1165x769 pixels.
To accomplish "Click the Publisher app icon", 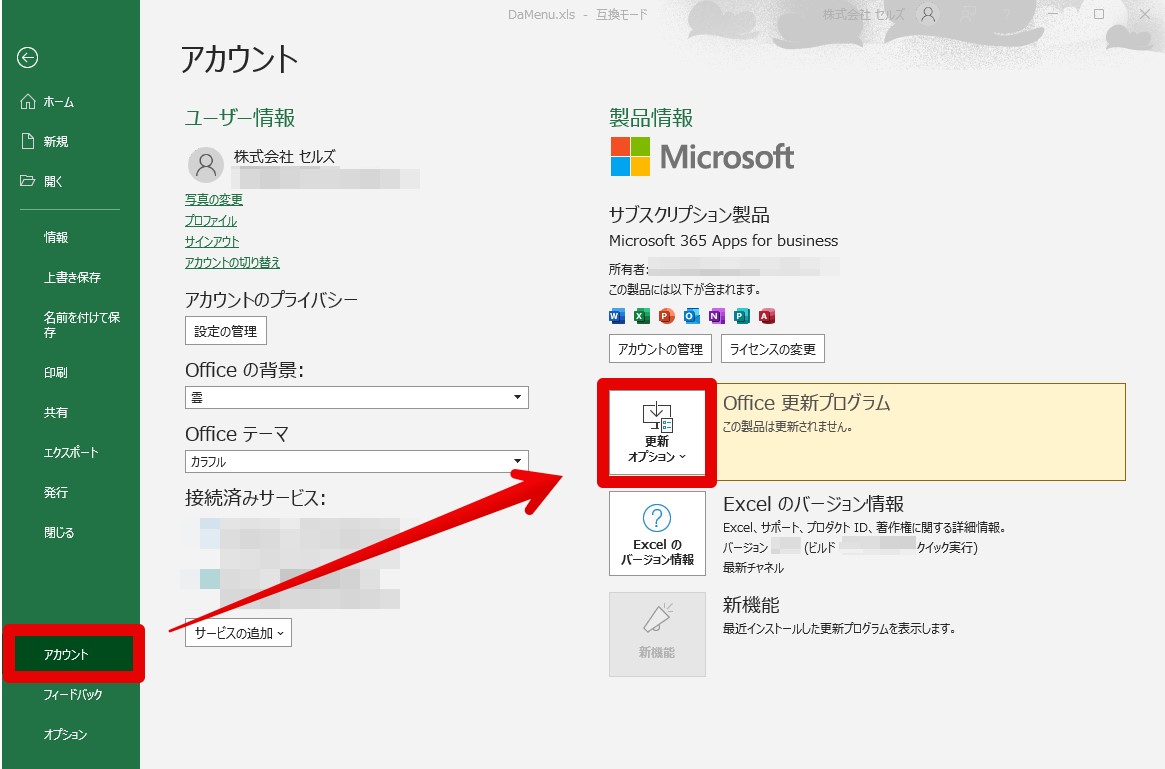I will click(x=741, y=317).
